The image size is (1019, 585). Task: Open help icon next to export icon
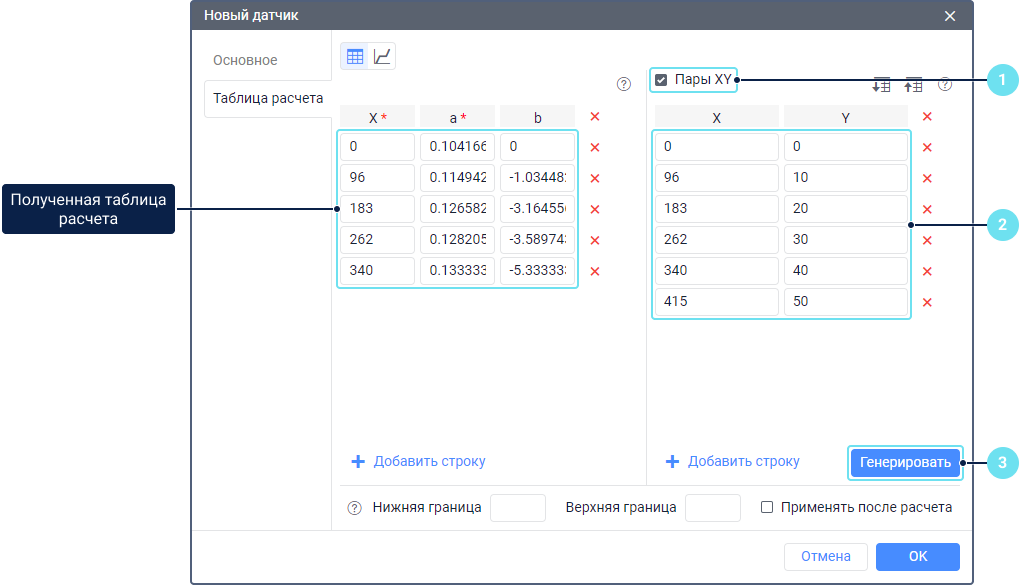coord(944,85)
